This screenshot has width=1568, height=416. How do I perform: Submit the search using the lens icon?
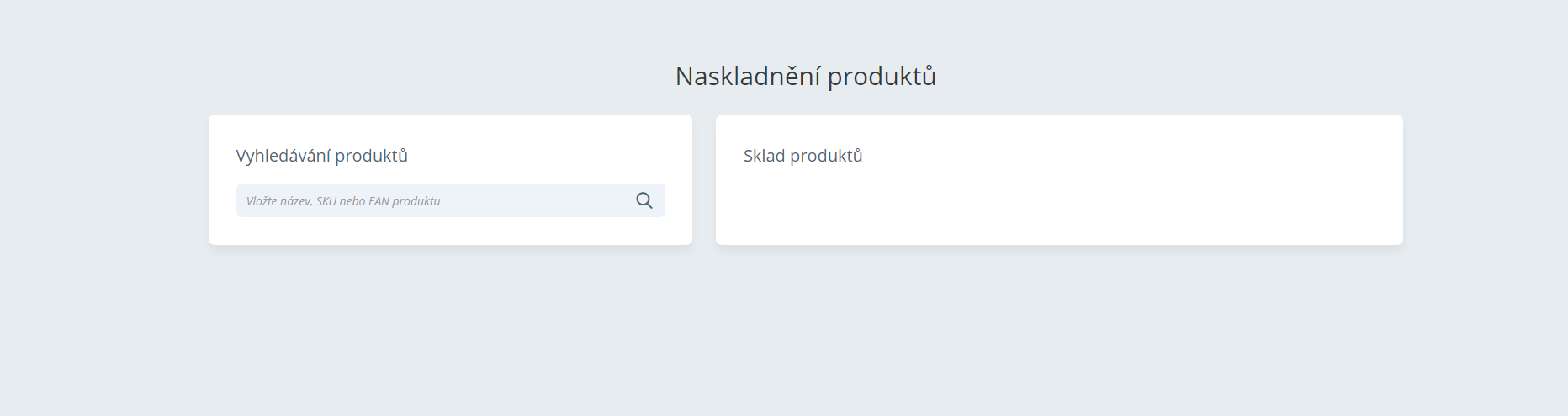[x=644, y=200]
